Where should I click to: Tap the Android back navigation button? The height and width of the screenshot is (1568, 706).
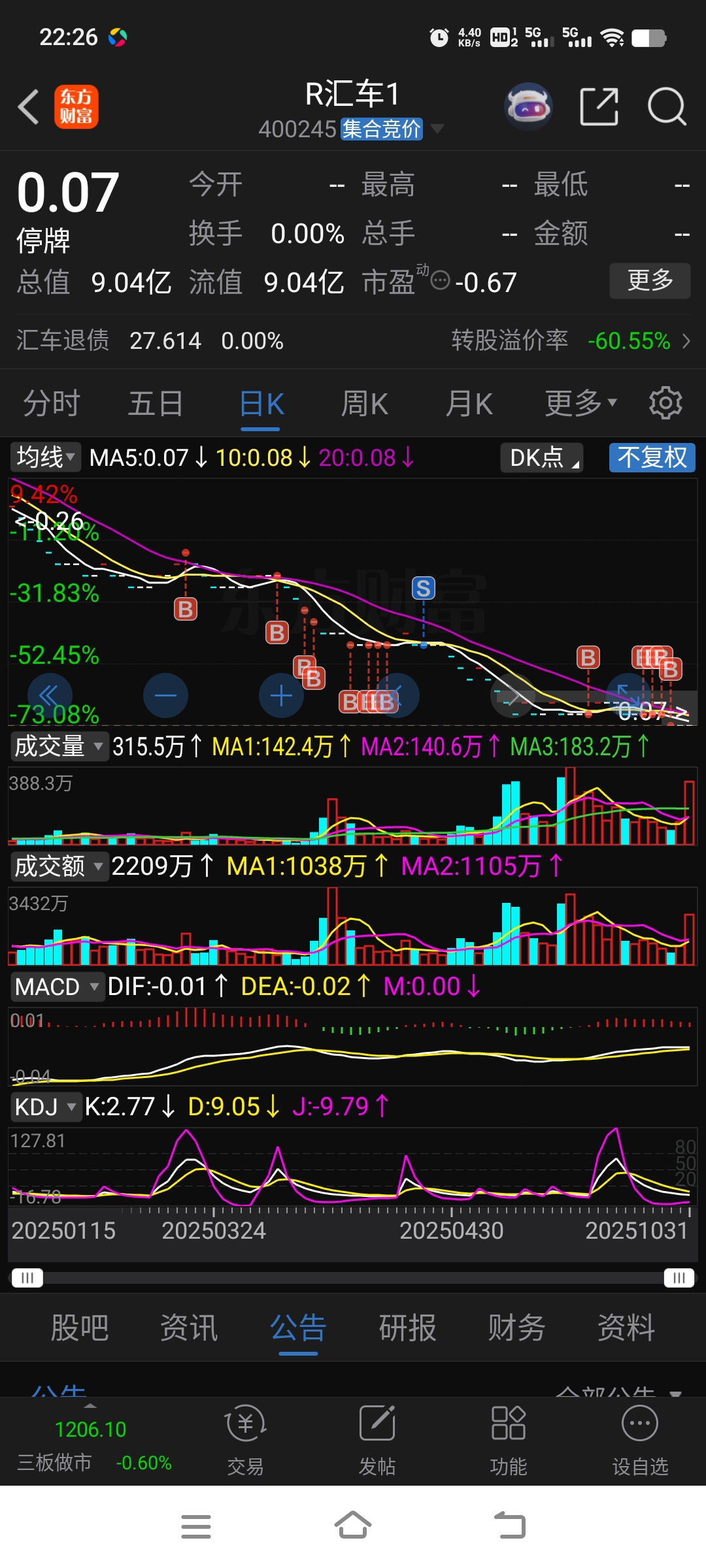(x=510, y=1526)
